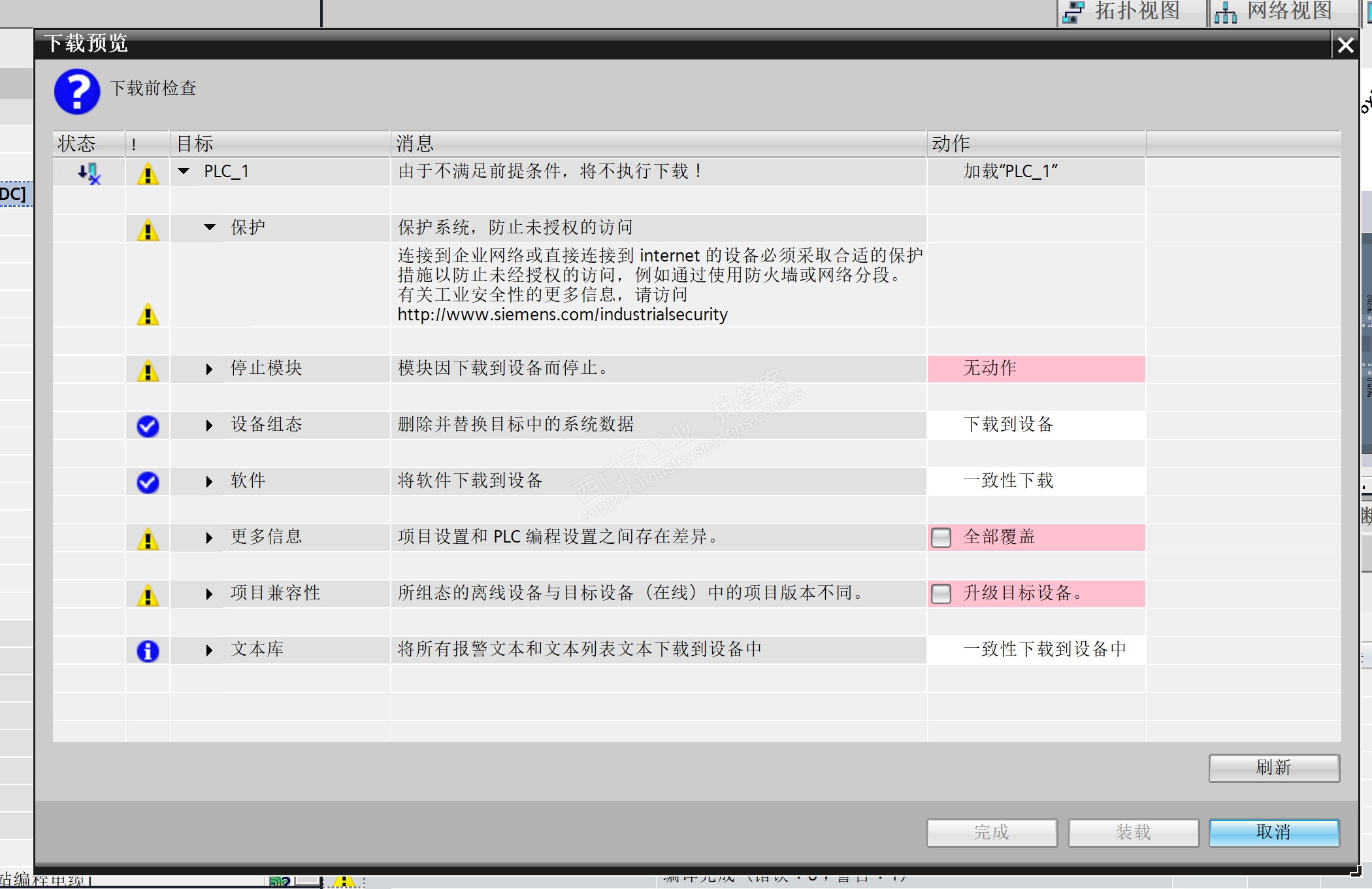Click the blue info icon next to 文本库
This screenshot has height=889, width=1372.
(148, 650)
